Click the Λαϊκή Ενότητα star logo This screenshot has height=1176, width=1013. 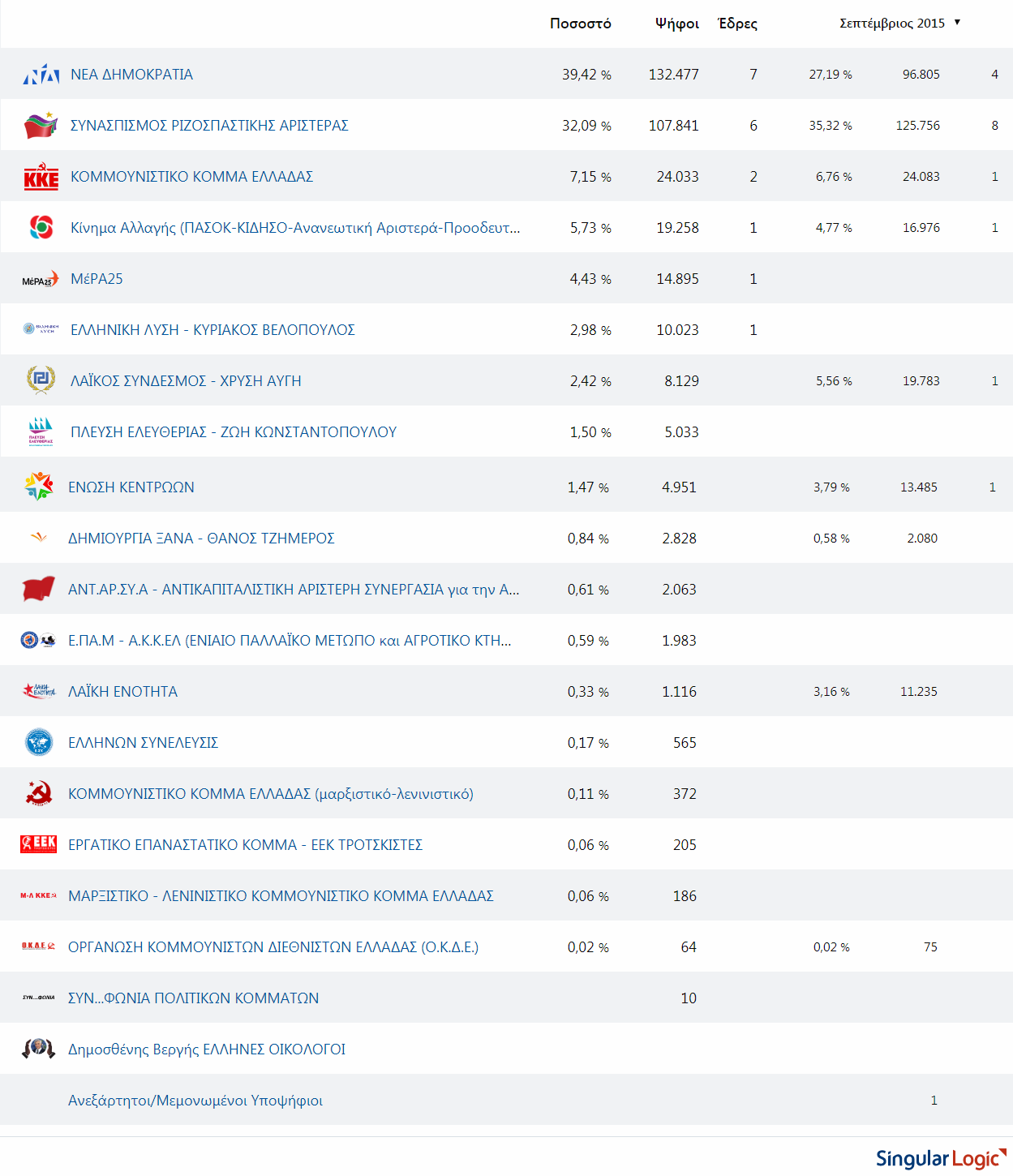coord(39,691)
